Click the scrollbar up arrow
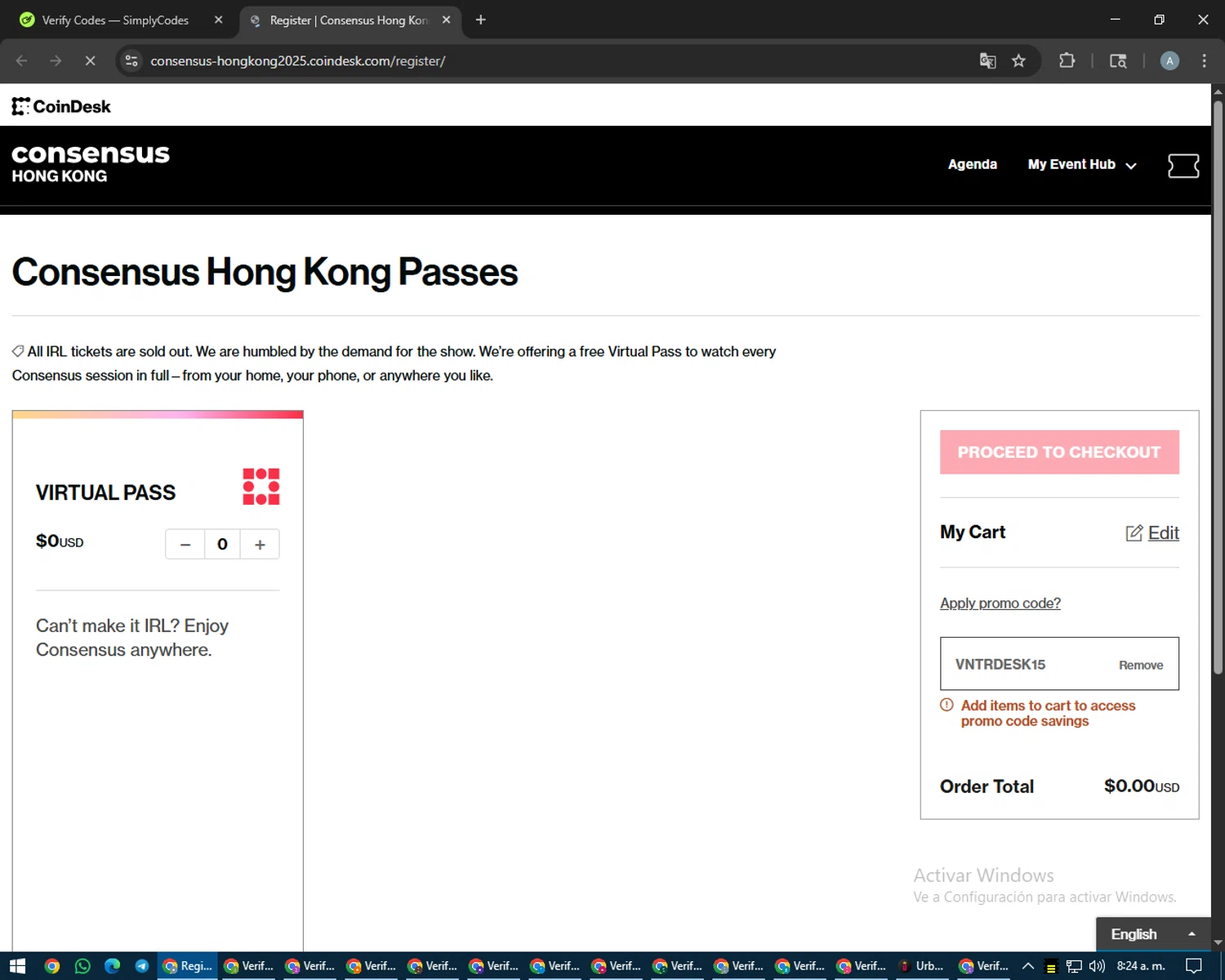 (x=1218, y=91)
